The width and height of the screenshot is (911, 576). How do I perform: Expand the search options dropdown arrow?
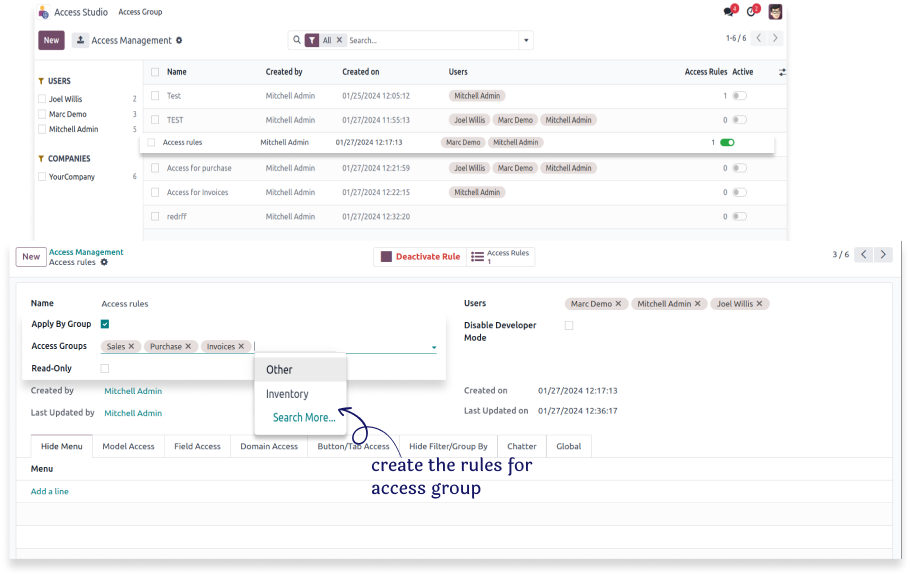coord(526,41)
